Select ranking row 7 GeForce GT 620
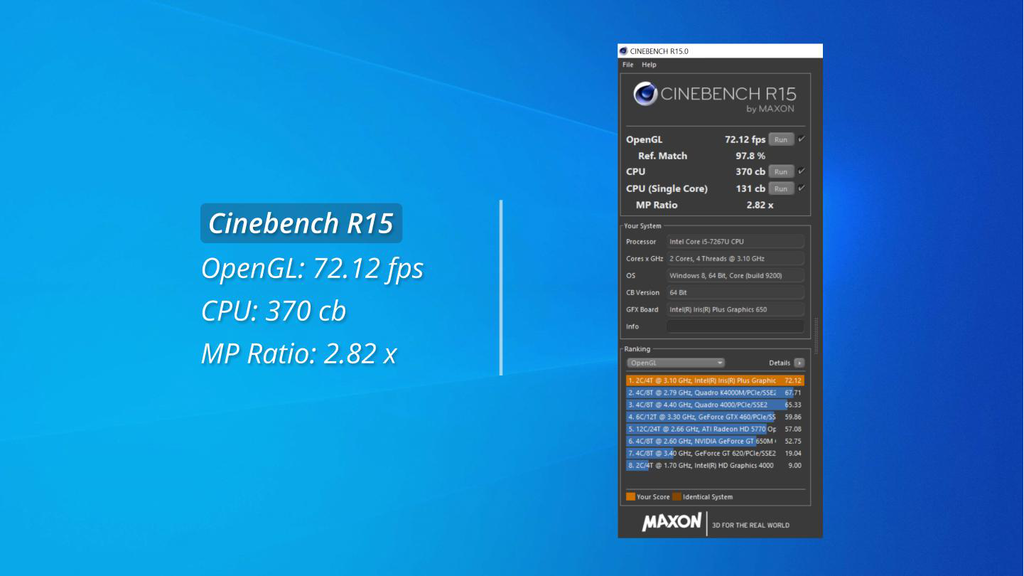Image resolution: width=1024 pixels, height=576 pixels. [715, 453]
